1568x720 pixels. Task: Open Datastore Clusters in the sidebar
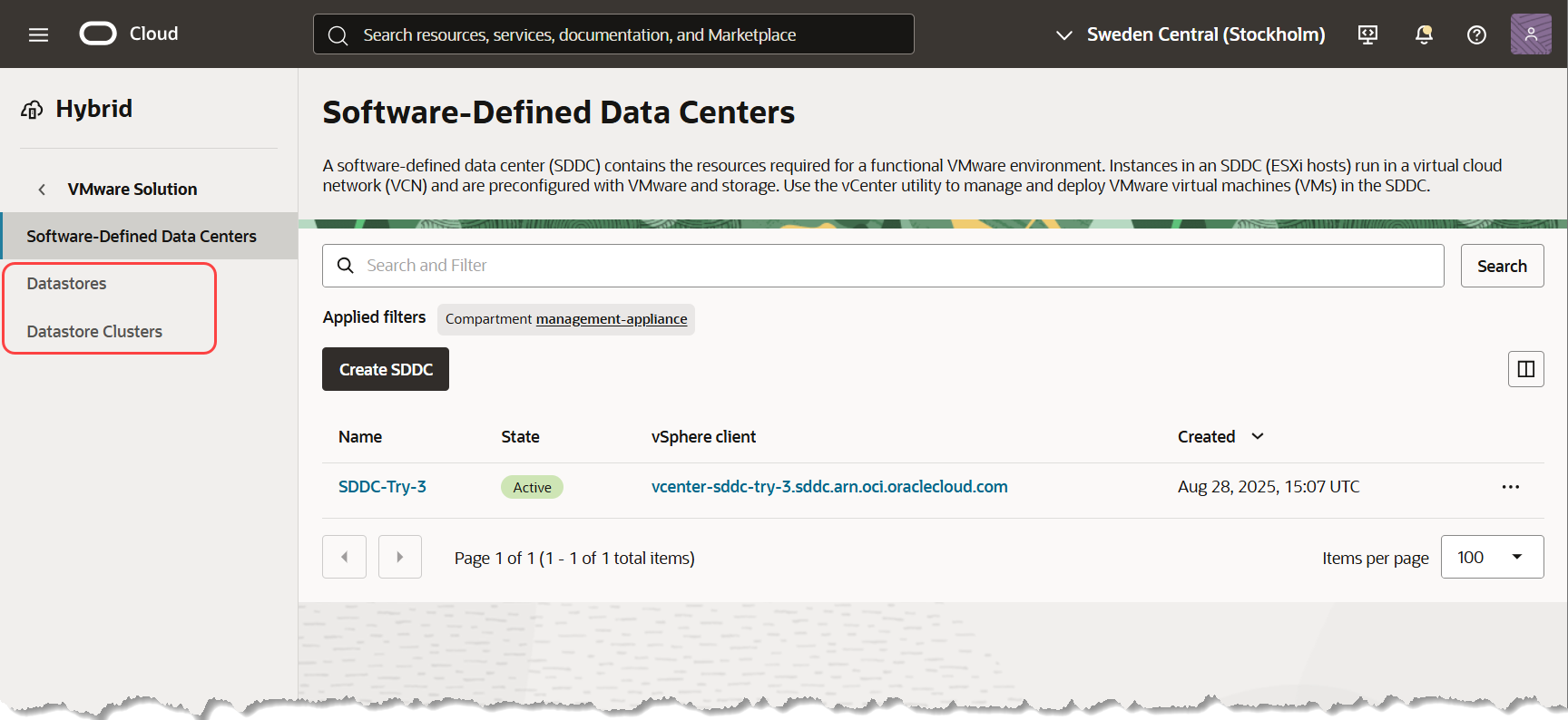click(x=94, y=332)
